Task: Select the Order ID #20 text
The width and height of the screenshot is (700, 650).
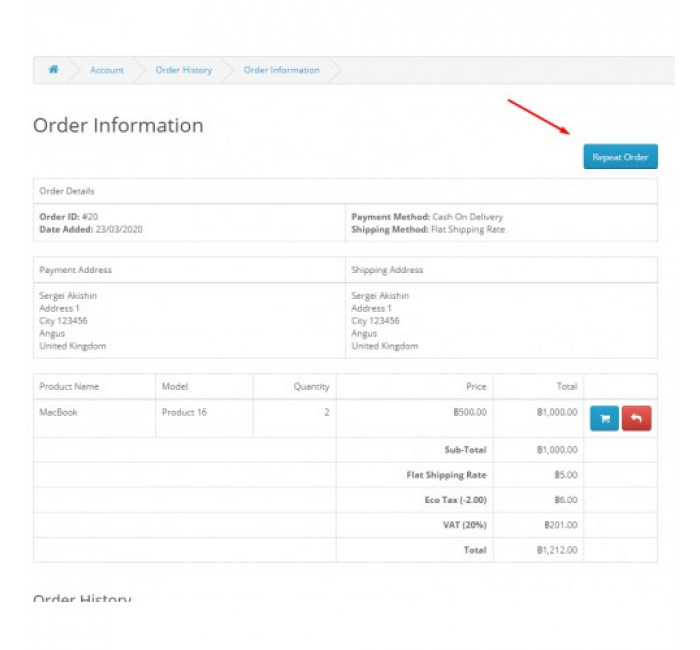Action: (x=69, y=217)
